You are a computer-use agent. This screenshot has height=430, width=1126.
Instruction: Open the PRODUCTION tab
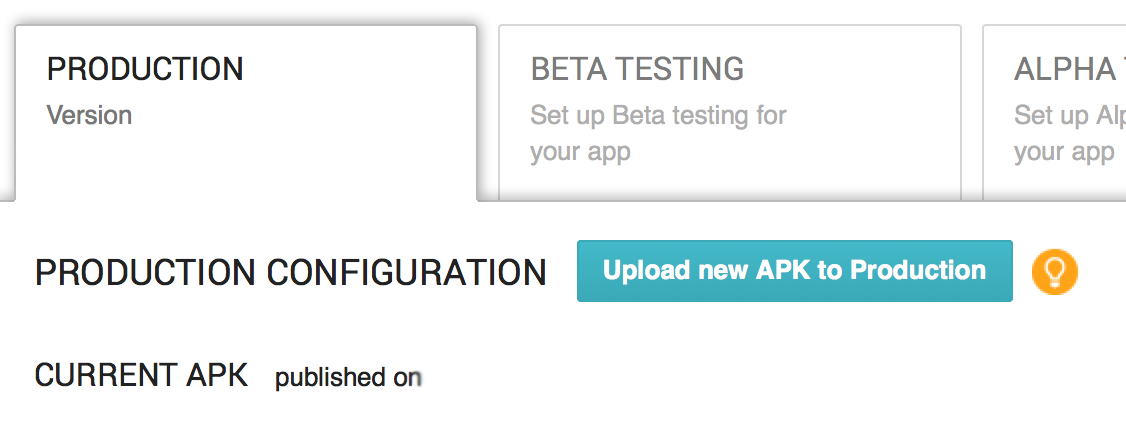pos(246,113)
